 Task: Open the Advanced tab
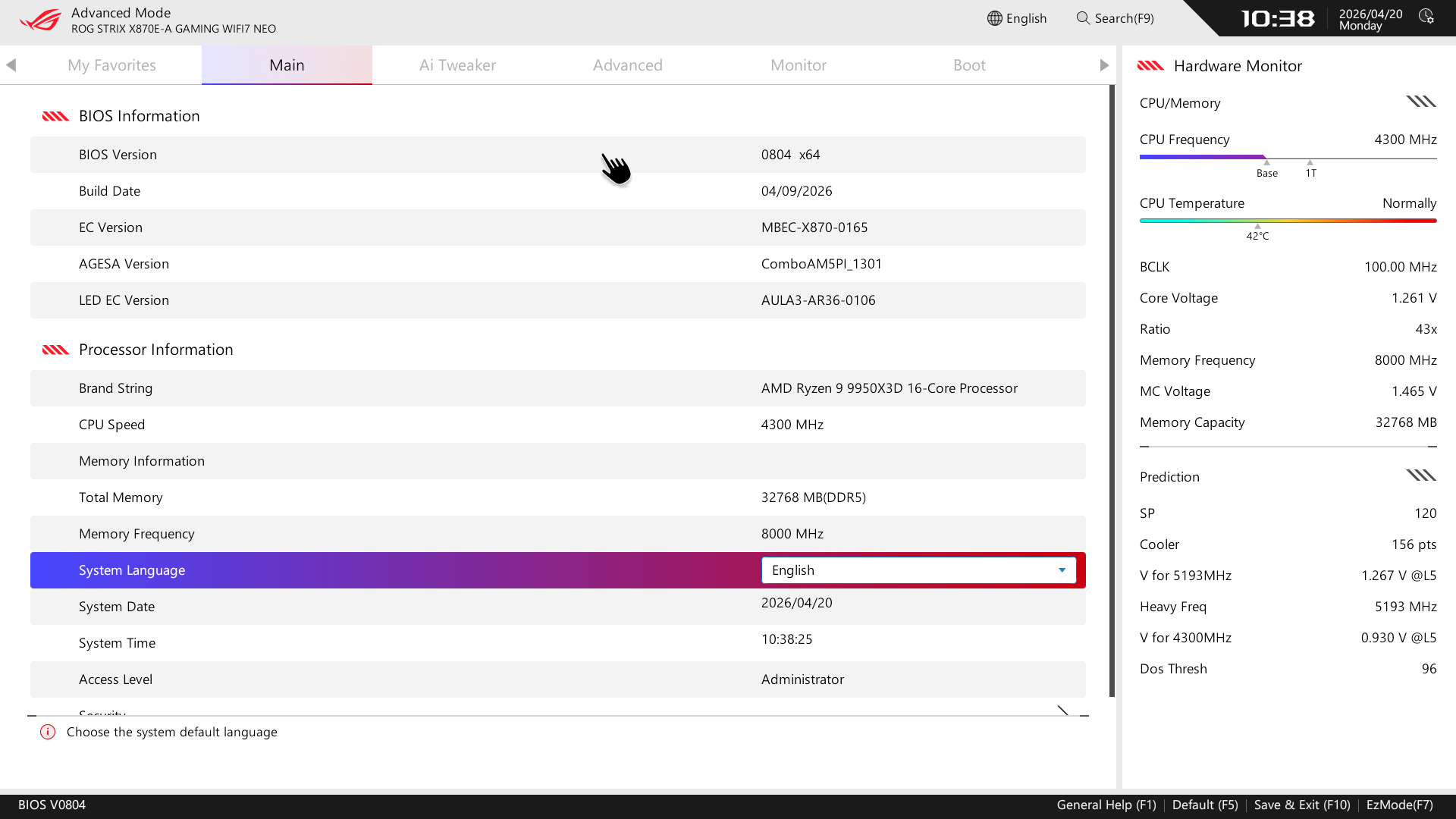coord(627,65)
